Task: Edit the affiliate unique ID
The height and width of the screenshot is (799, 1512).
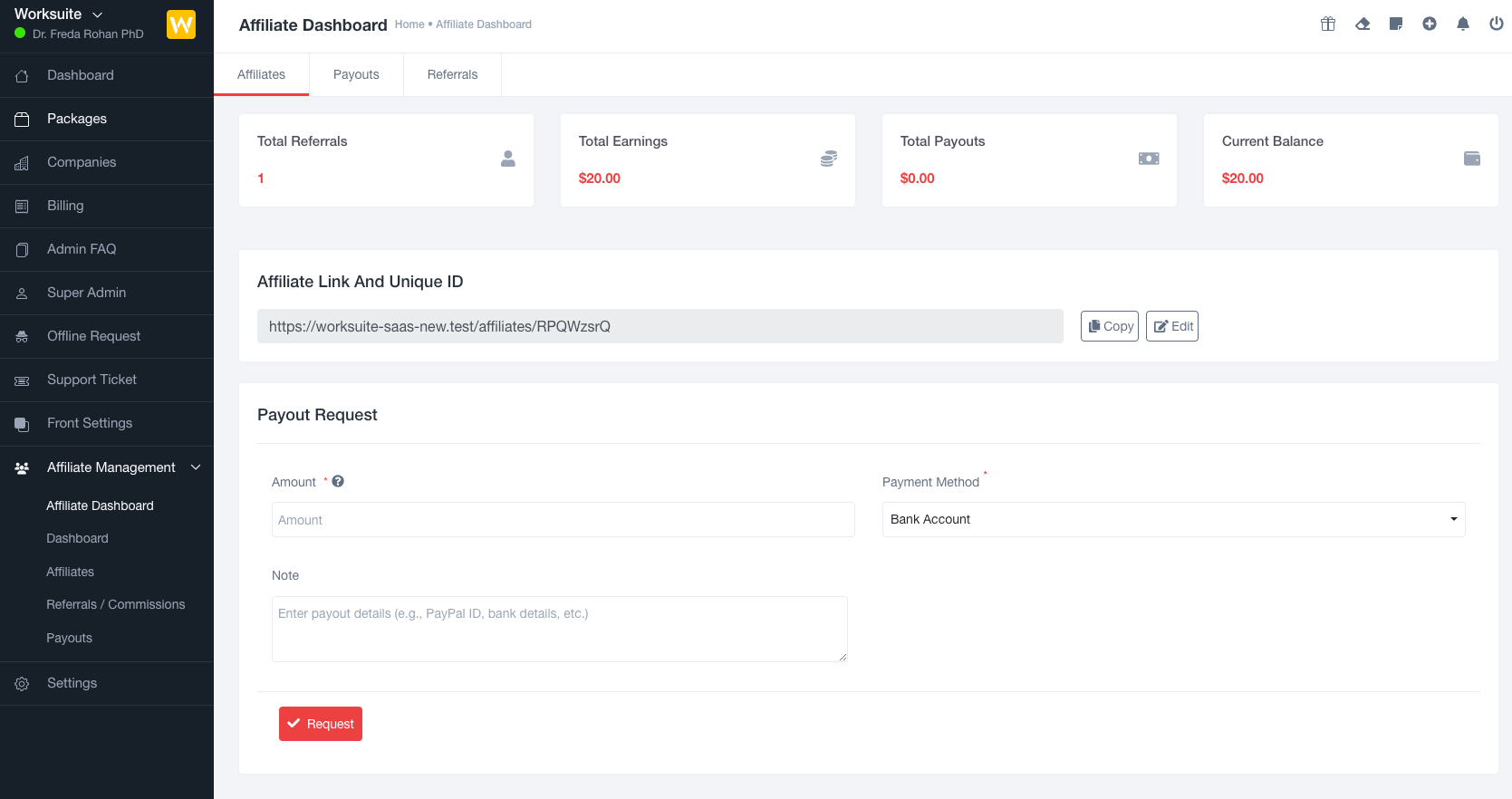Action: [x=1172, y=326]
